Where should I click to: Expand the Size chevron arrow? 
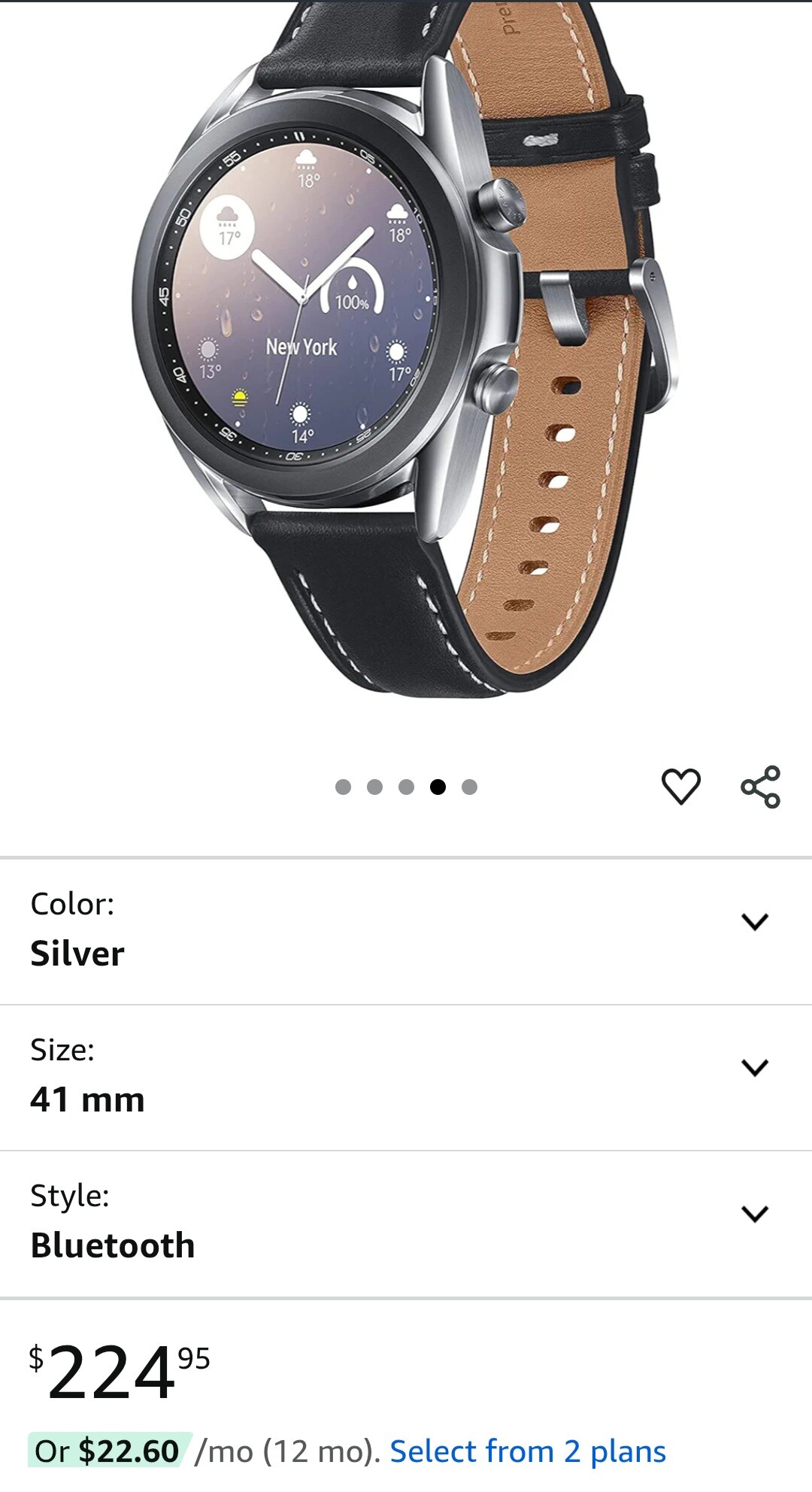point(755,1067)
